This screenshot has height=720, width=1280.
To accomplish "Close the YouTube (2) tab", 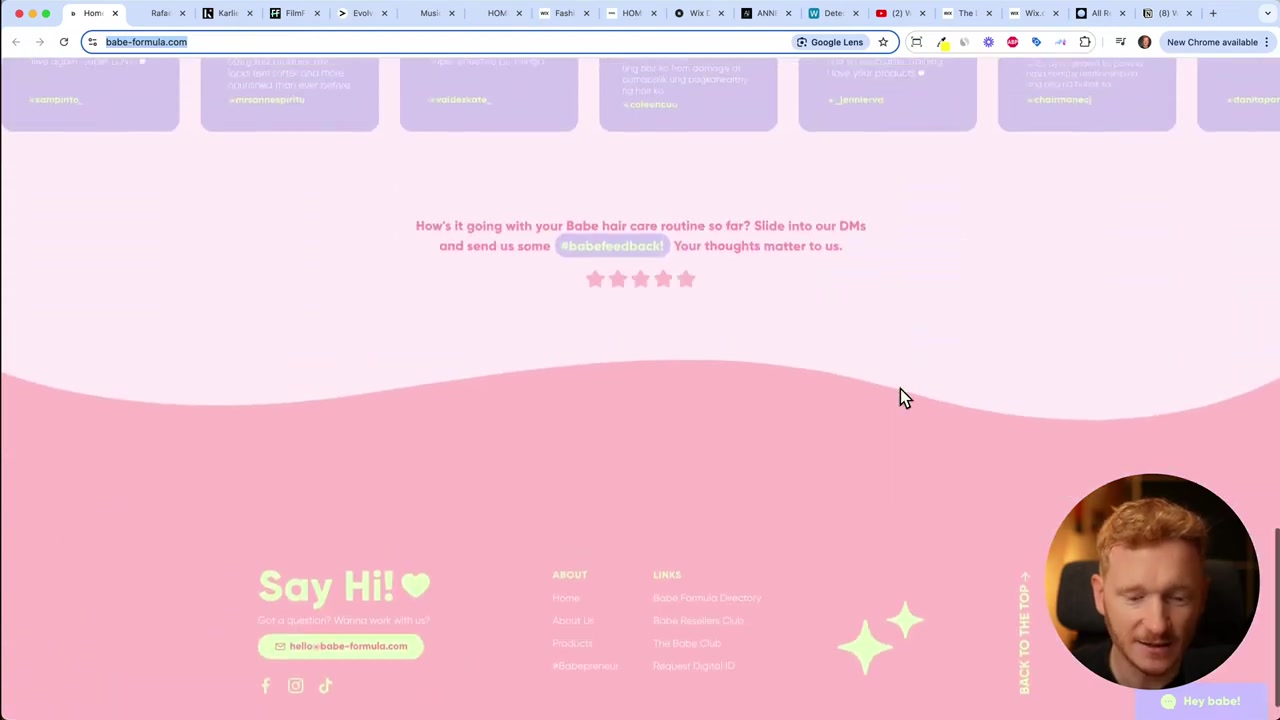I will [x=922, y=13].
